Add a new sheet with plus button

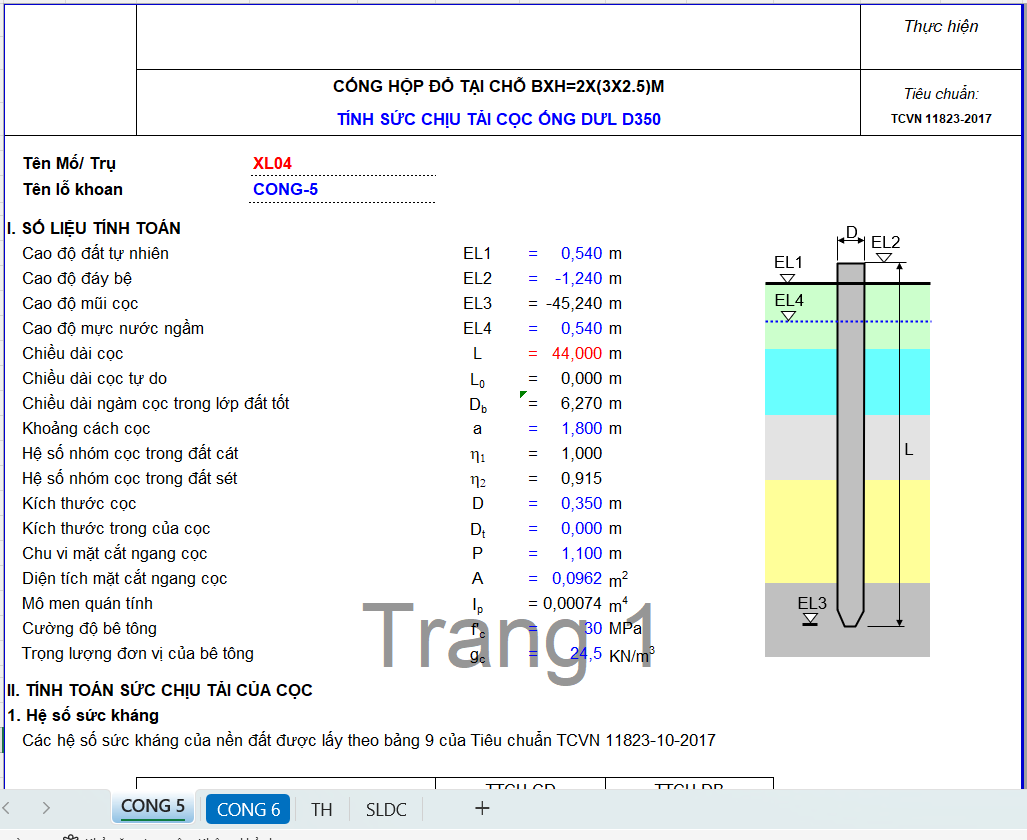point(482,808)
